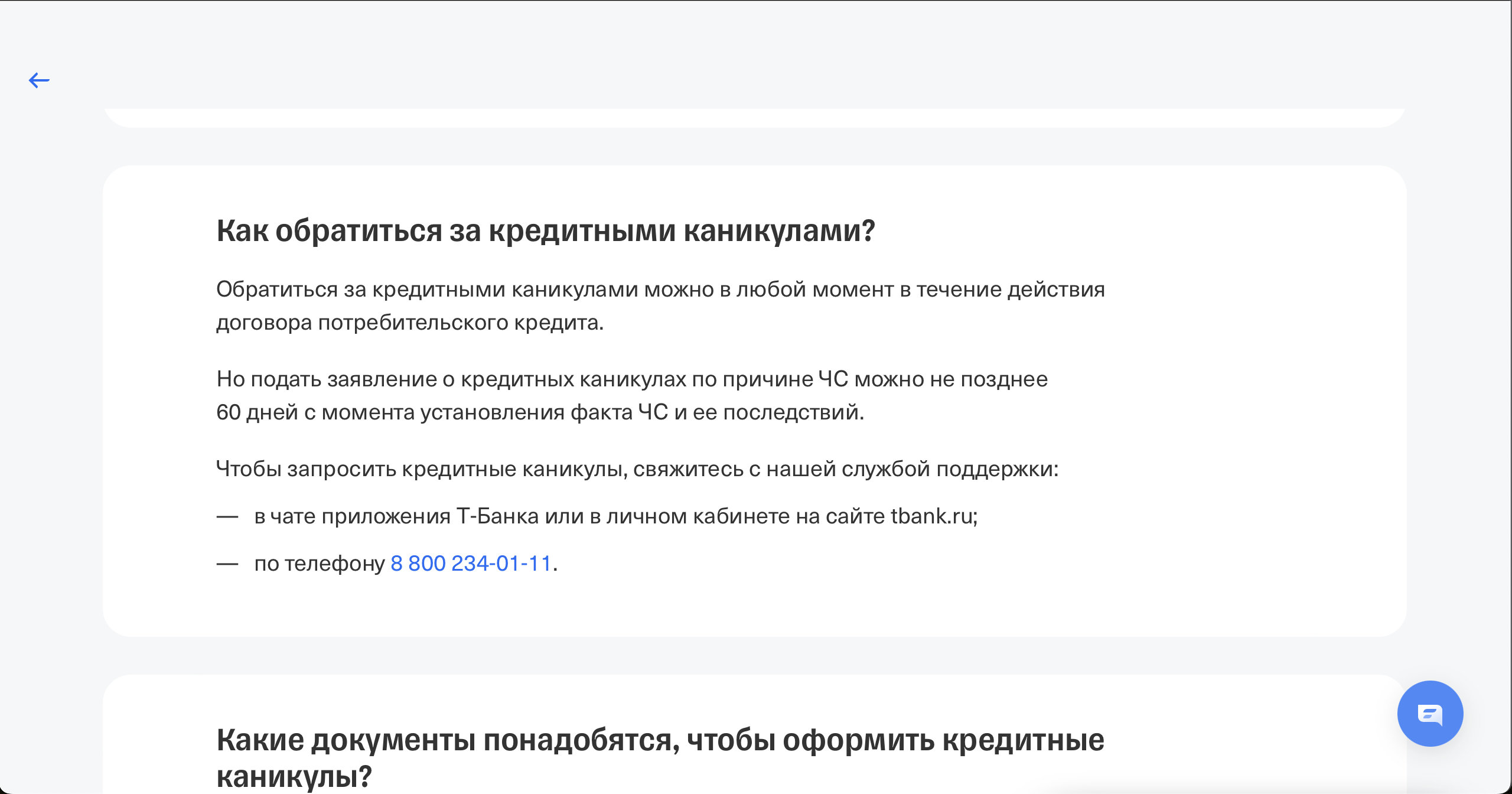Click the dash bullet before "по телефону"
The width and height of the screenshot is (1512, 794).
pyautogui.click(x=227, y=564)
